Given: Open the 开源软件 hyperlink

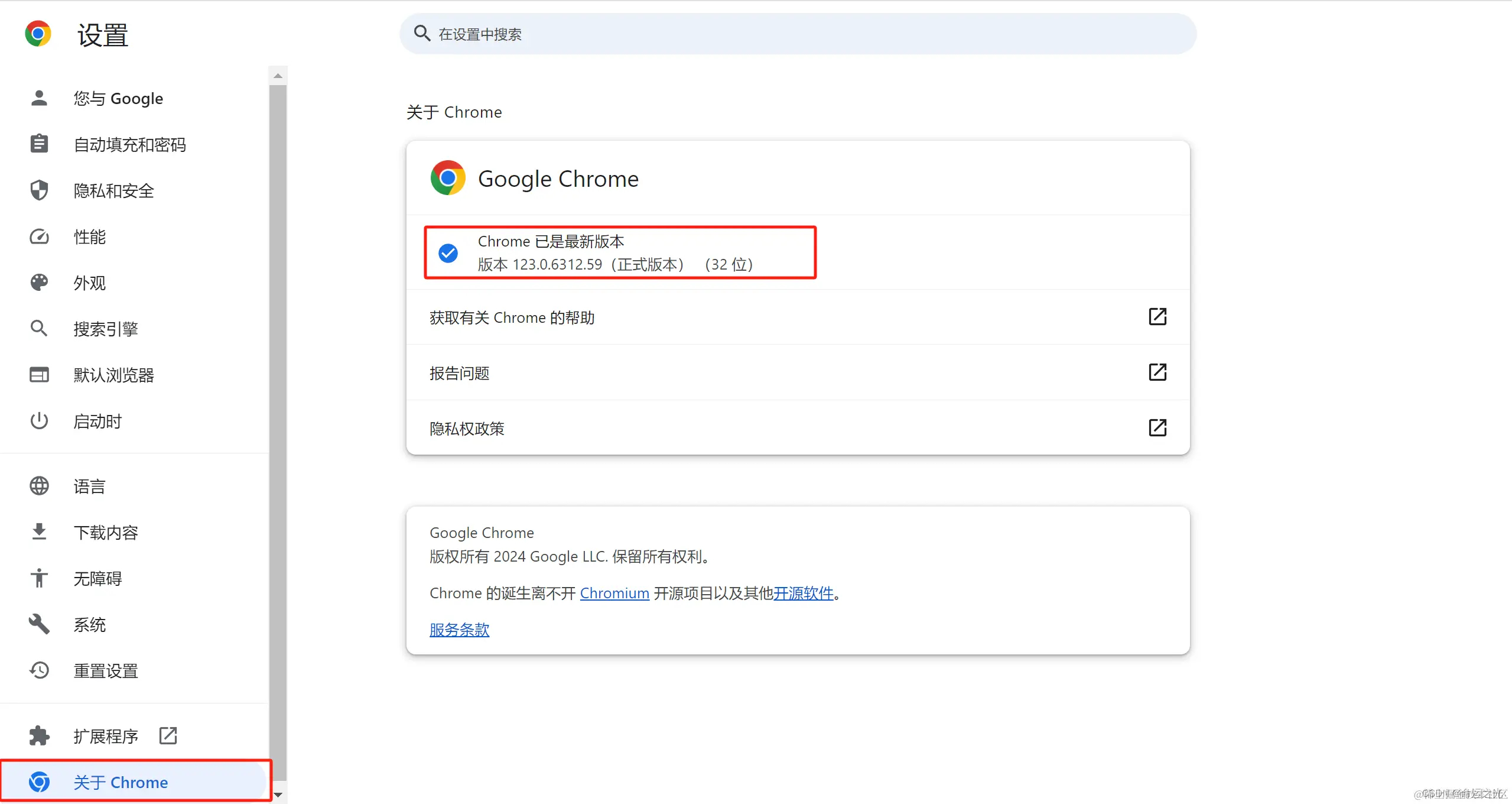Looking at the screenshot, I should tap(804, 593).
